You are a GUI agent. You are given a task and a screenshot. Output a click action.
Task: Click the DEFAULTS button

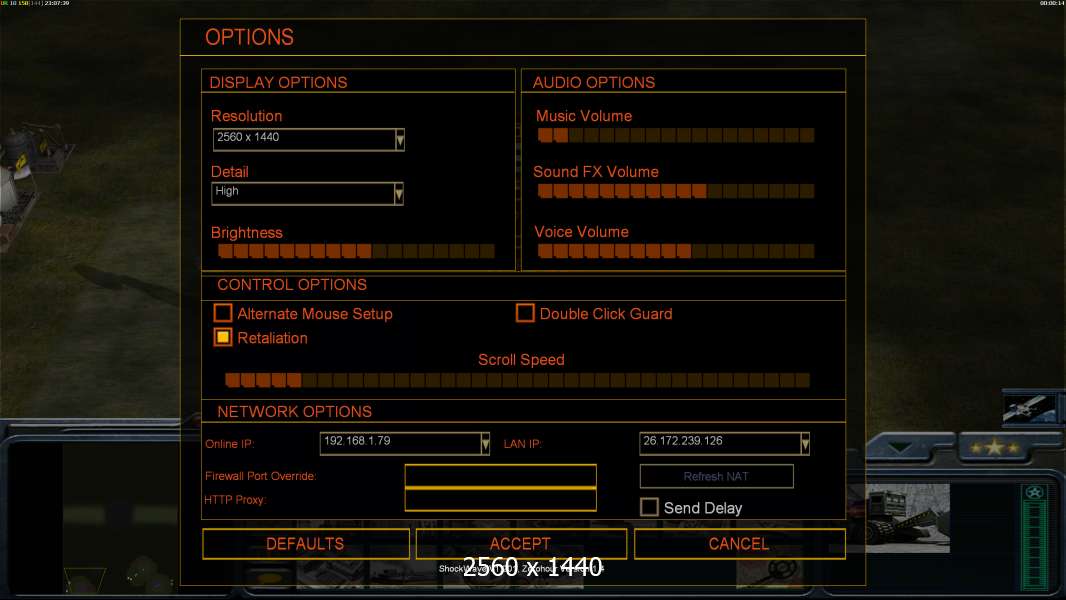pos(306,544)
